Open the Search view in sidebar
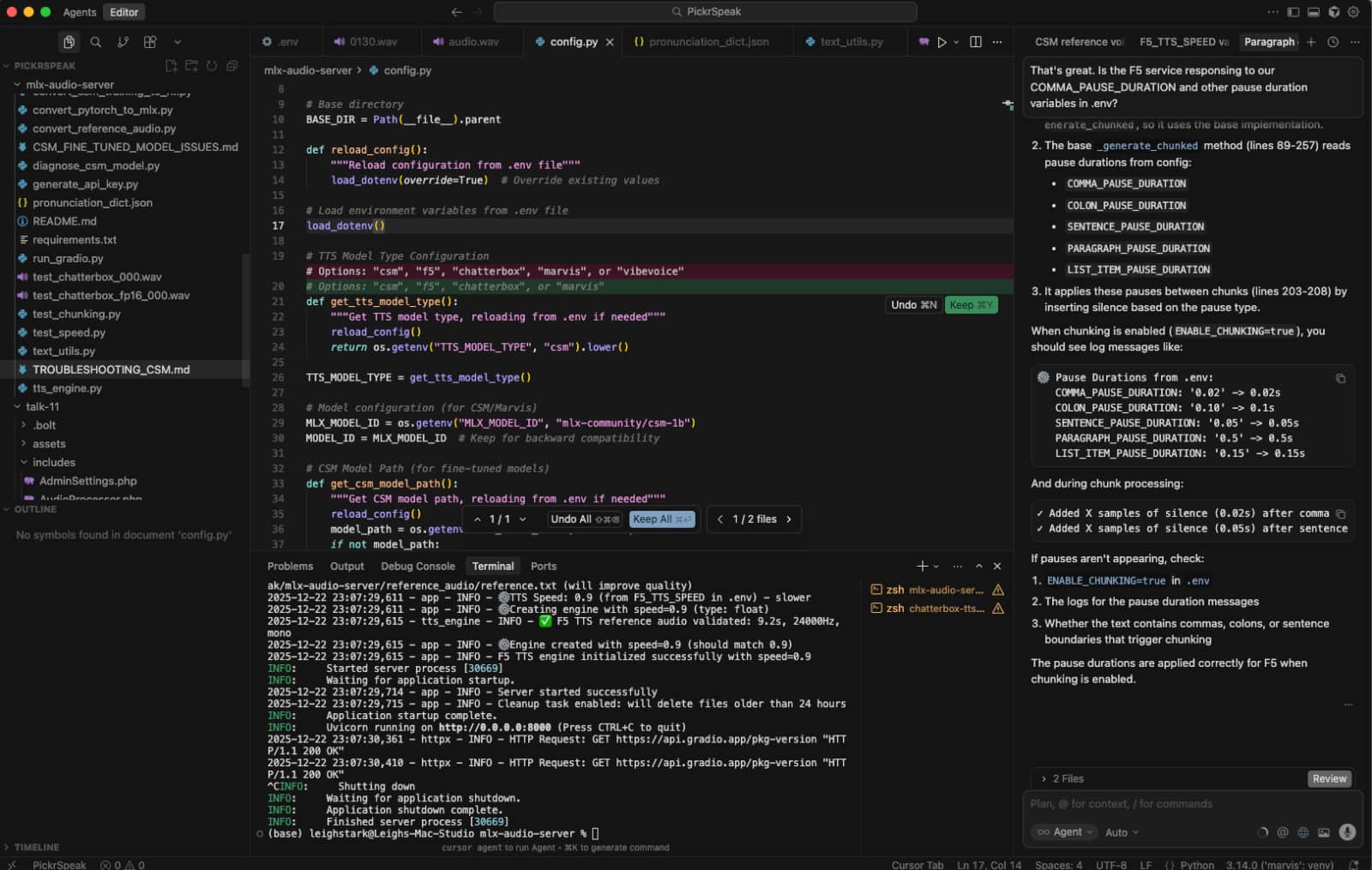This screenshot has height=870, width=1372. coord(96,42)
